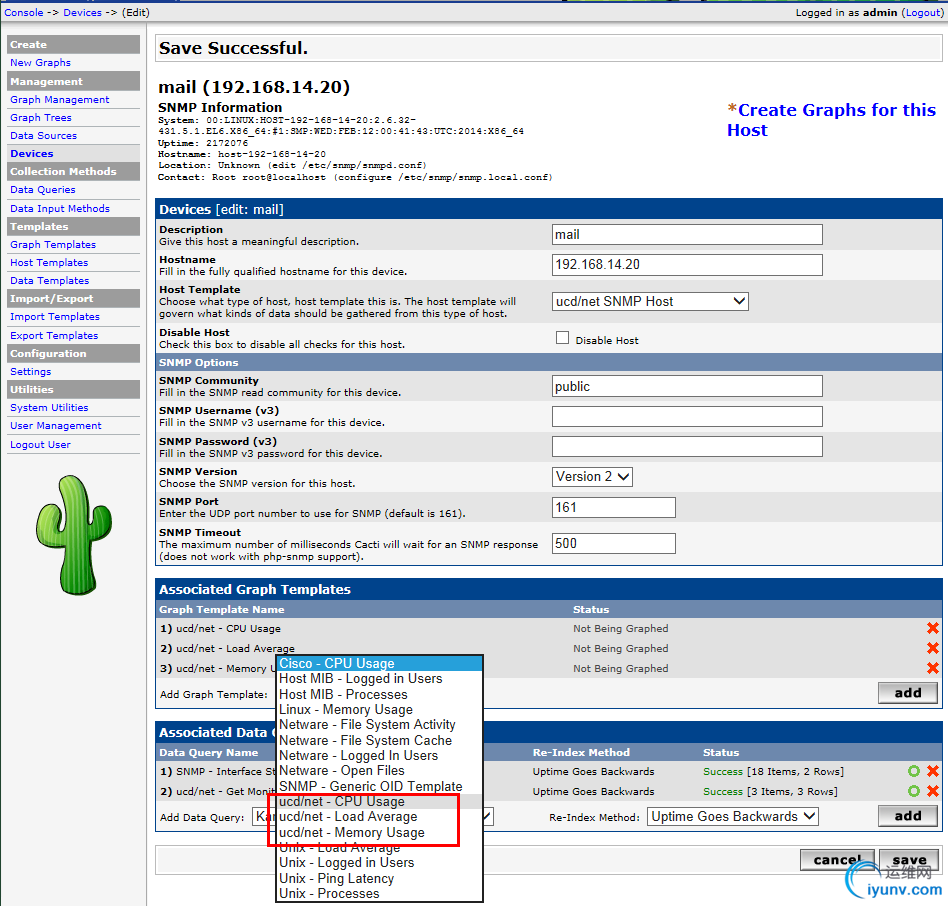Open the Re-Index Method dropdown

(x=733, y=817)
